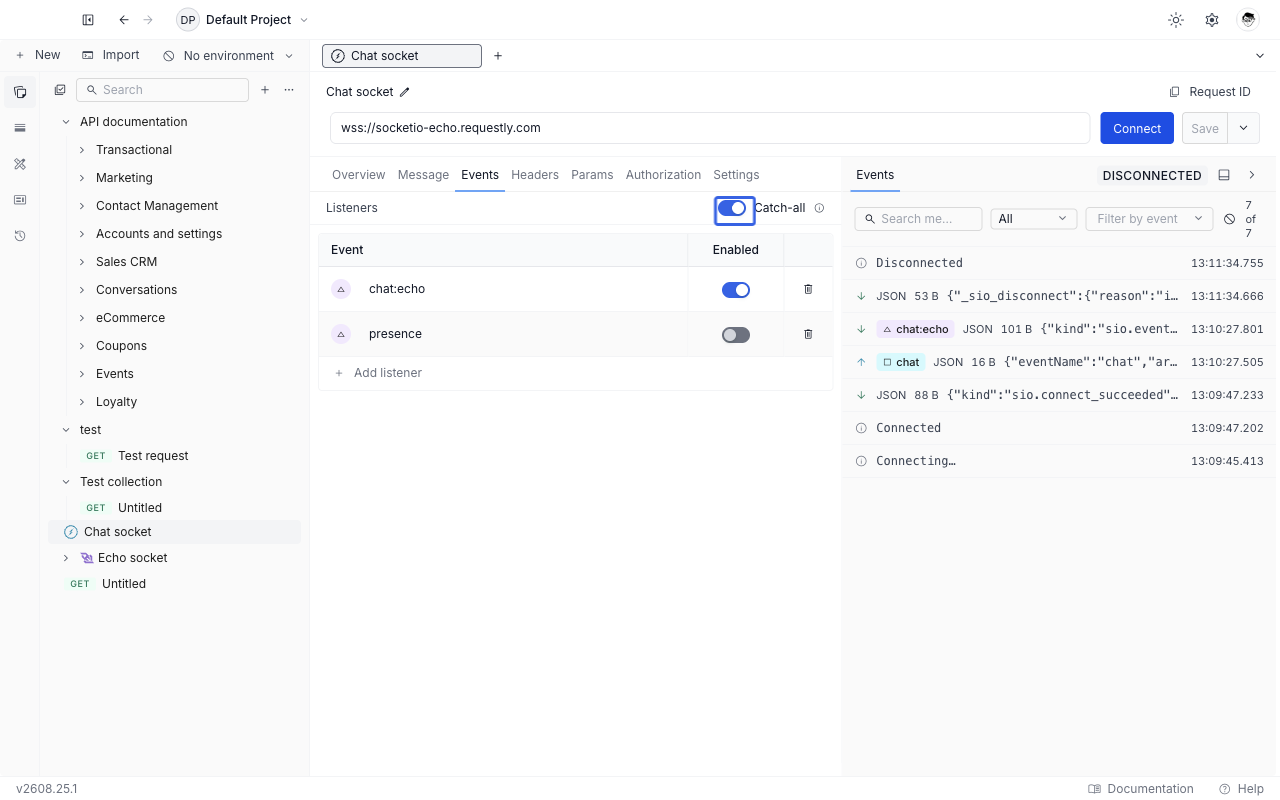
Task: Open the tab list chevron dropdown
Action: pyautogui.click(x=1260, y=56)
